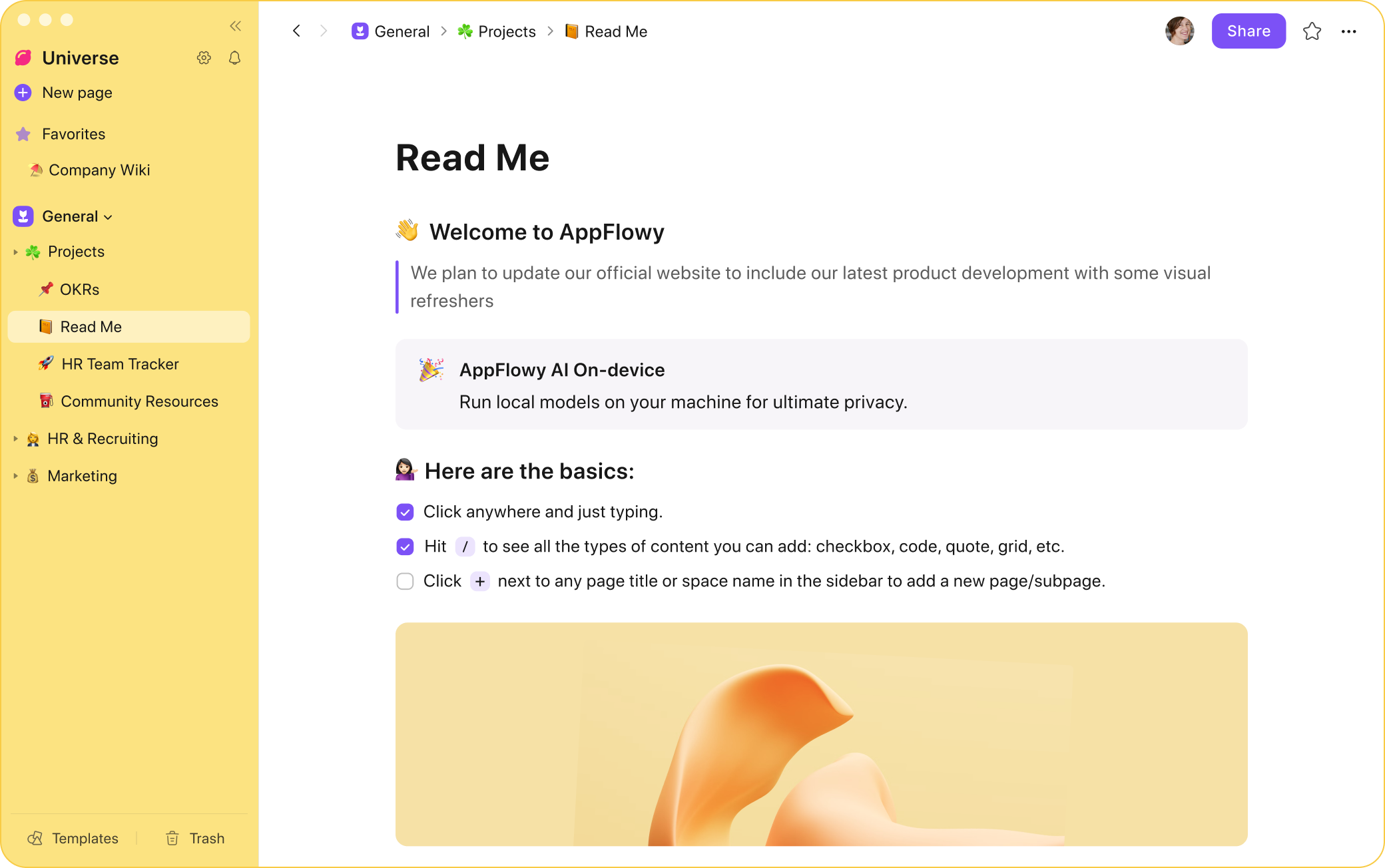Expand the Marketing section in sidebar
1385x868 pixels.
pyautogui.click(x=16, y=476)
